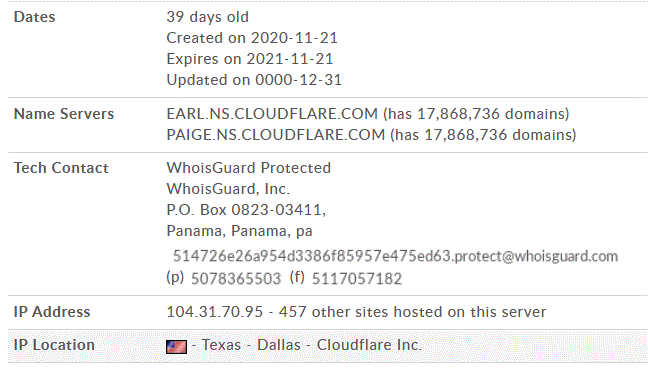Click the phone number 5078365503
This screenshot has width=648, height=369.
236,279
